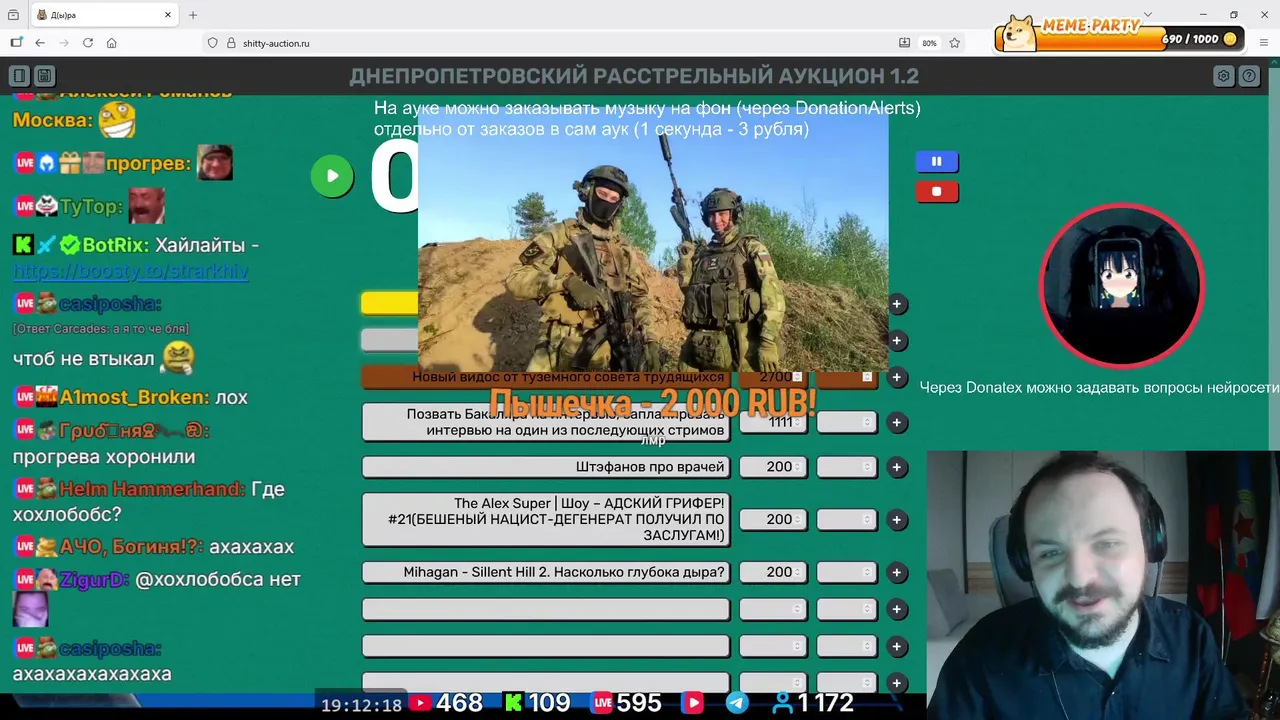Screen dimensions: 1280x720
Task: Adjust 'Штэфанов про врачей' 200 amount stepper
Action: tap(797, 467)
